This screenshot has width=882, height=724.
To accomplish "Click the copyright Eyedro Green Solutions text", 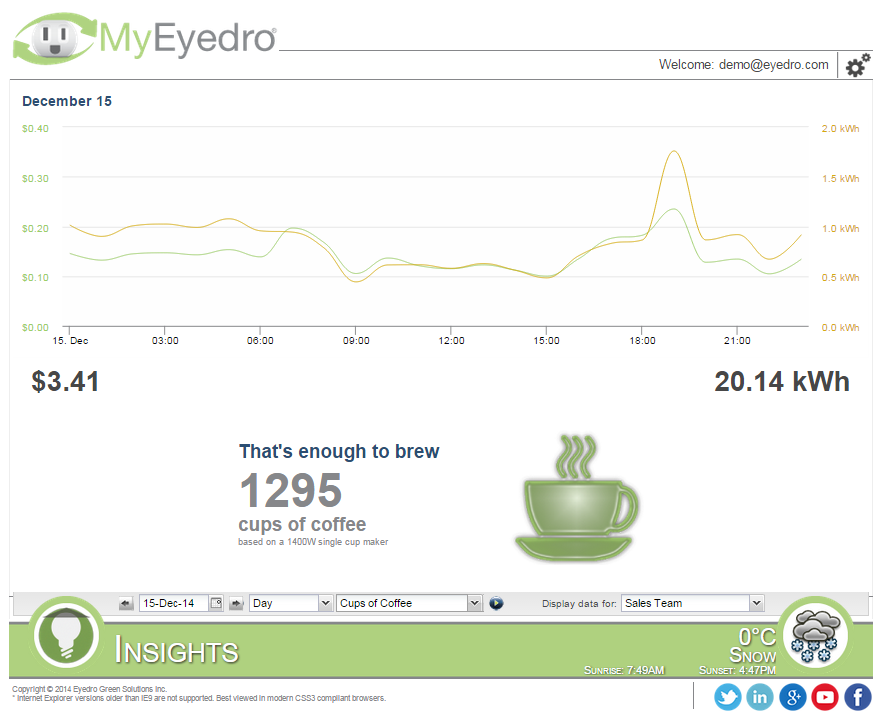I will tap(89, 689).
